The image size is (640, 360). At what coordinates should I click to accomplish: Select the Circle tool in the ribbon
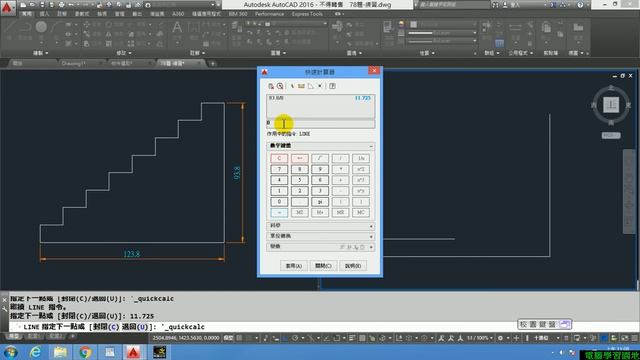pos(41,27)
